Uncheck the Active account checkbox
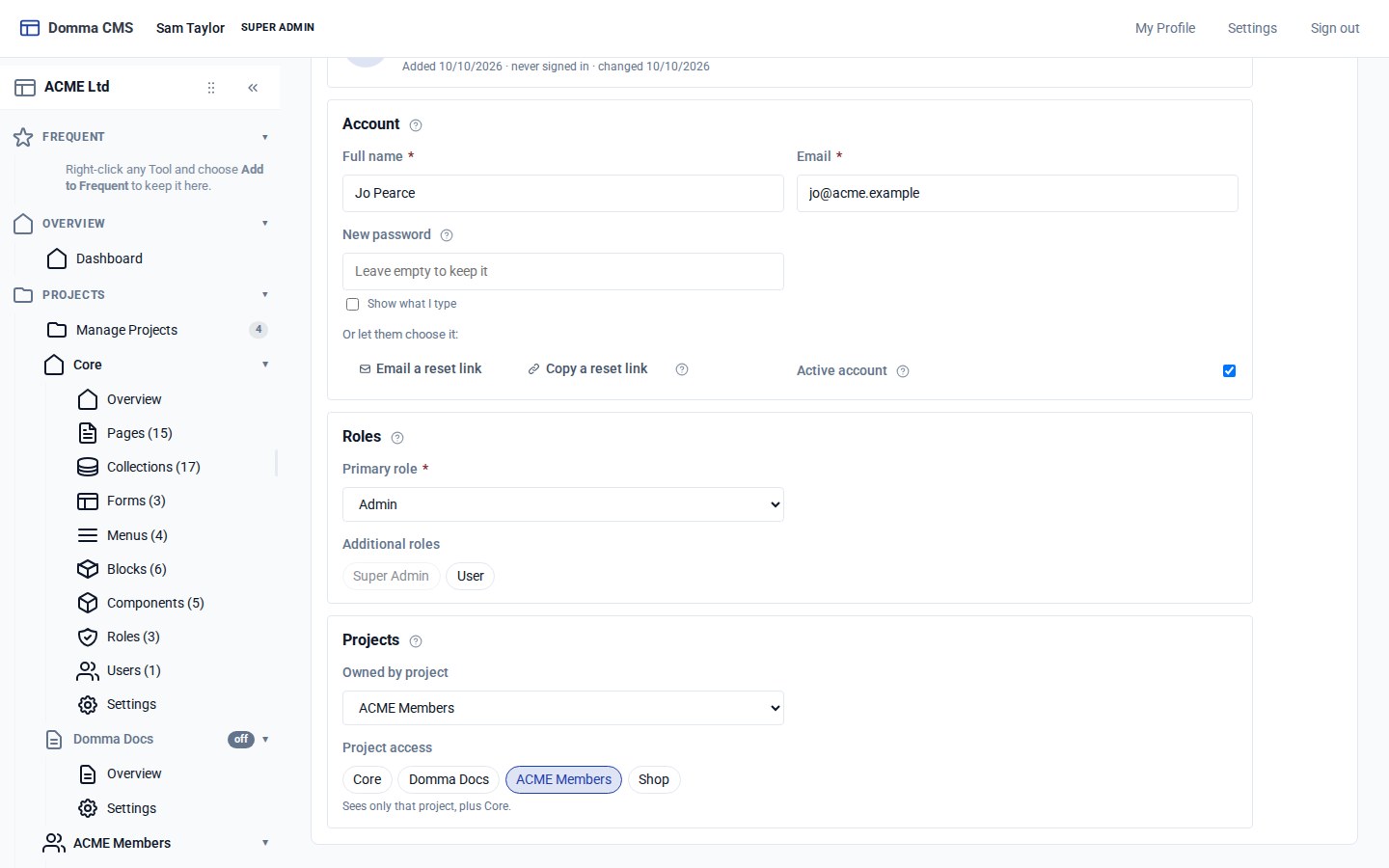 tap(1229, 370)
